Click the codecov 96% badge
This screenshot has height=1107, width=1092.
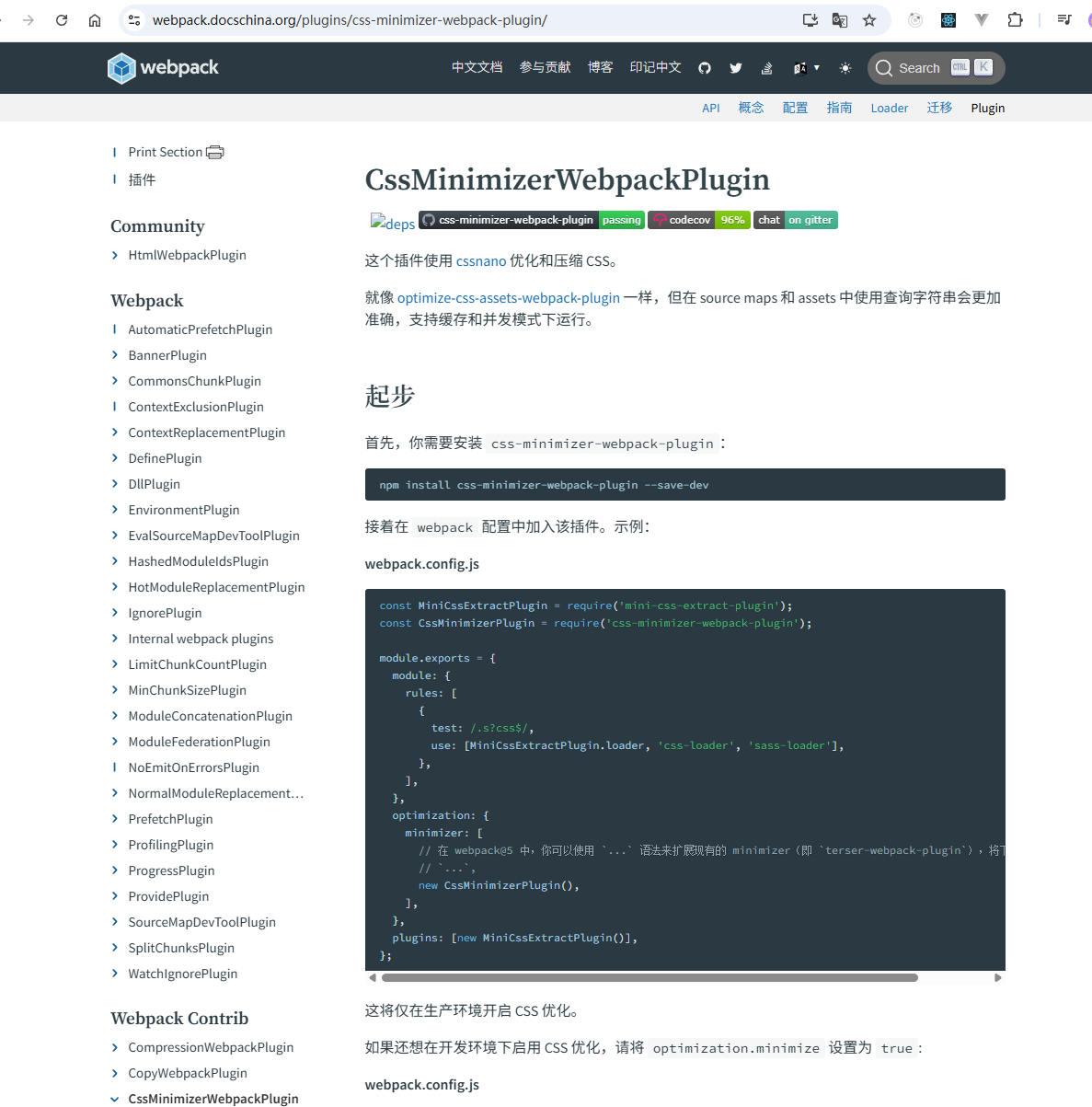tap(699, 220)
